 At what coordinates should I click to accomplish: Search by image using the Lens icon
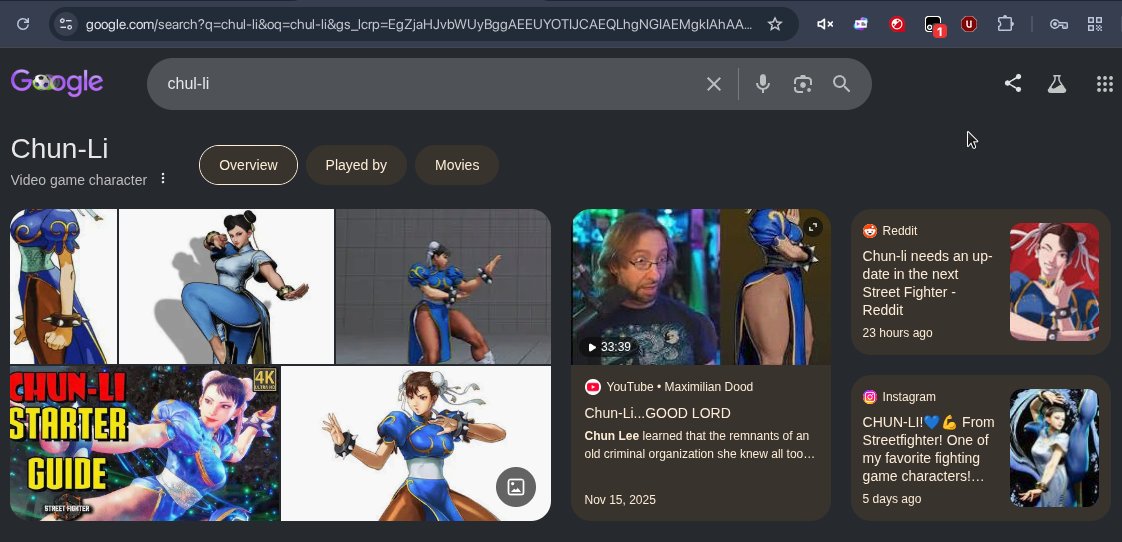coord(803,84)
